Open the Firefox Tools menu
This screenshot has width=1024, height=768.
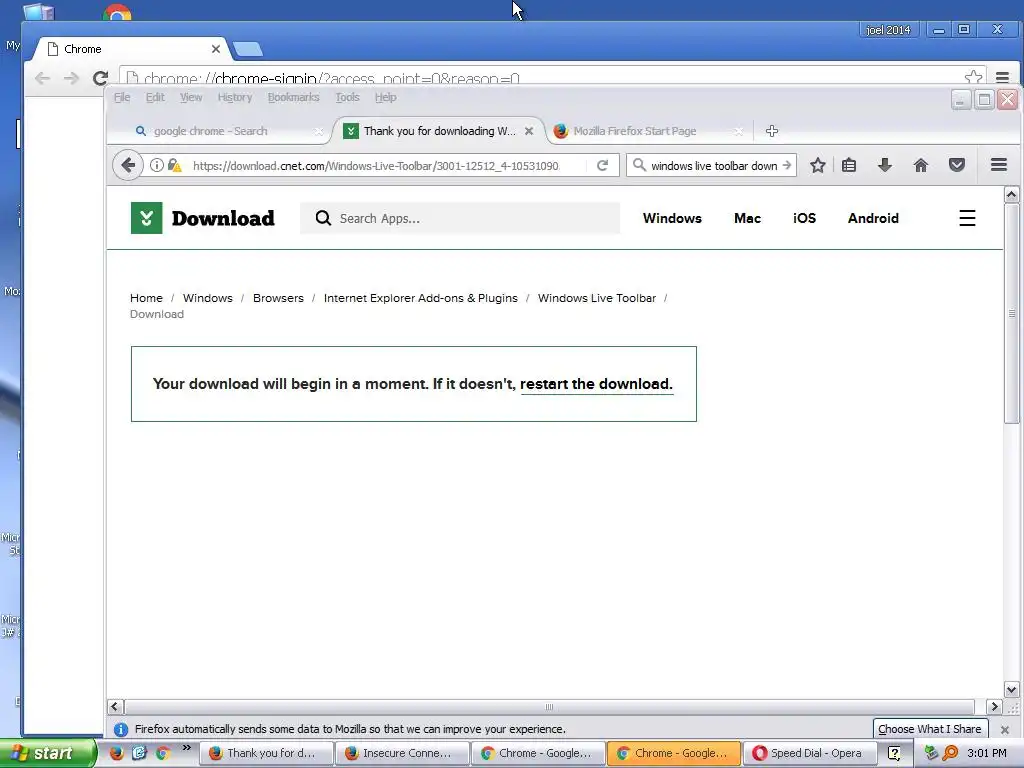[x=347, y=97]
